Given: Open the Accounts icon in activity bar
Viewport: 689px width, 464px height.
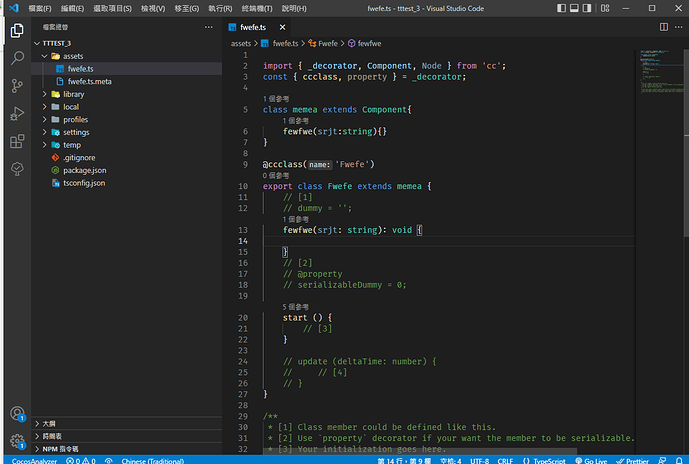Looking at the screenshot, I should (17, 413).
